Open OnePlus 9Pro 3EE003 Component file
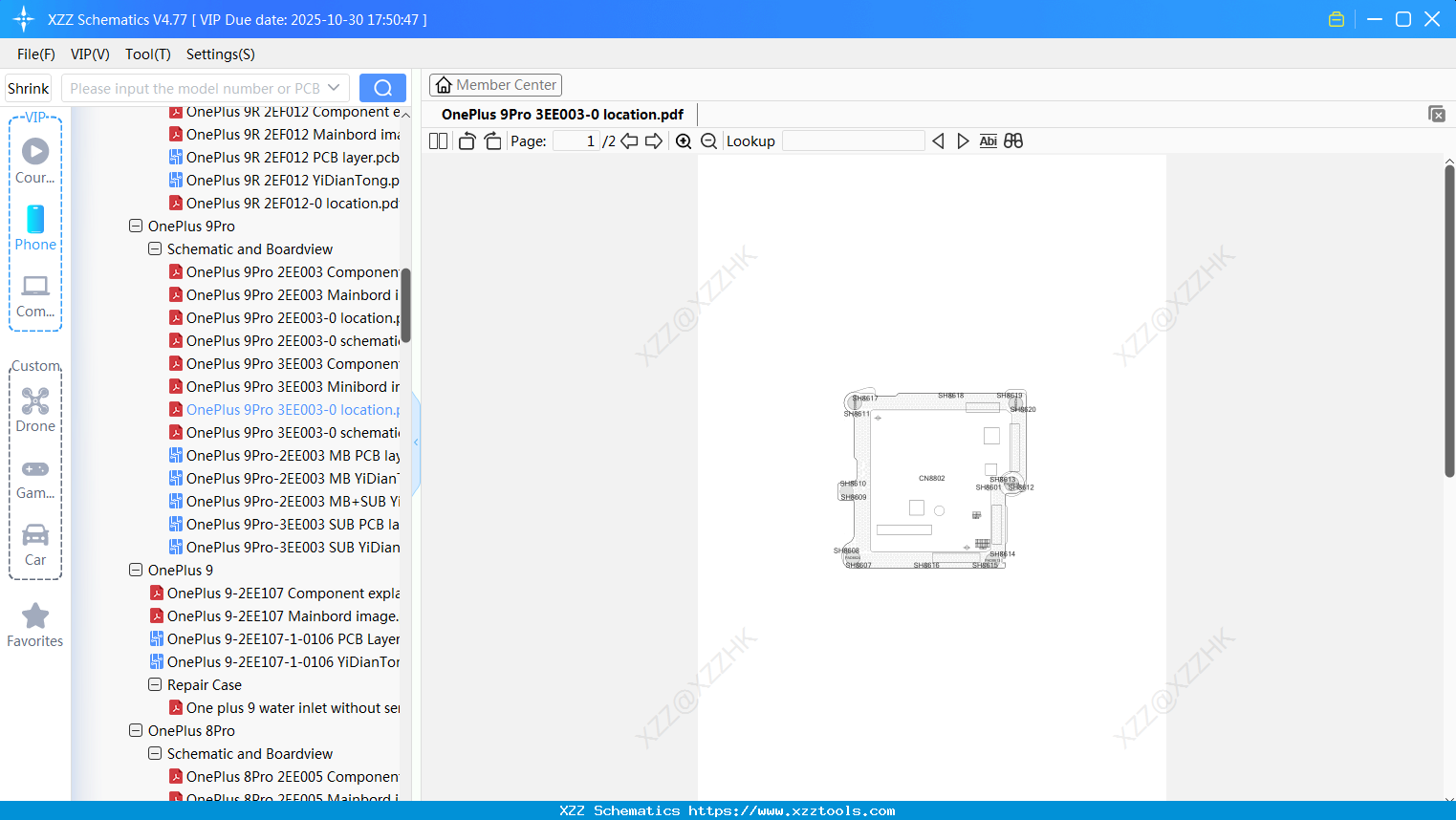 (x=284, y=364)
